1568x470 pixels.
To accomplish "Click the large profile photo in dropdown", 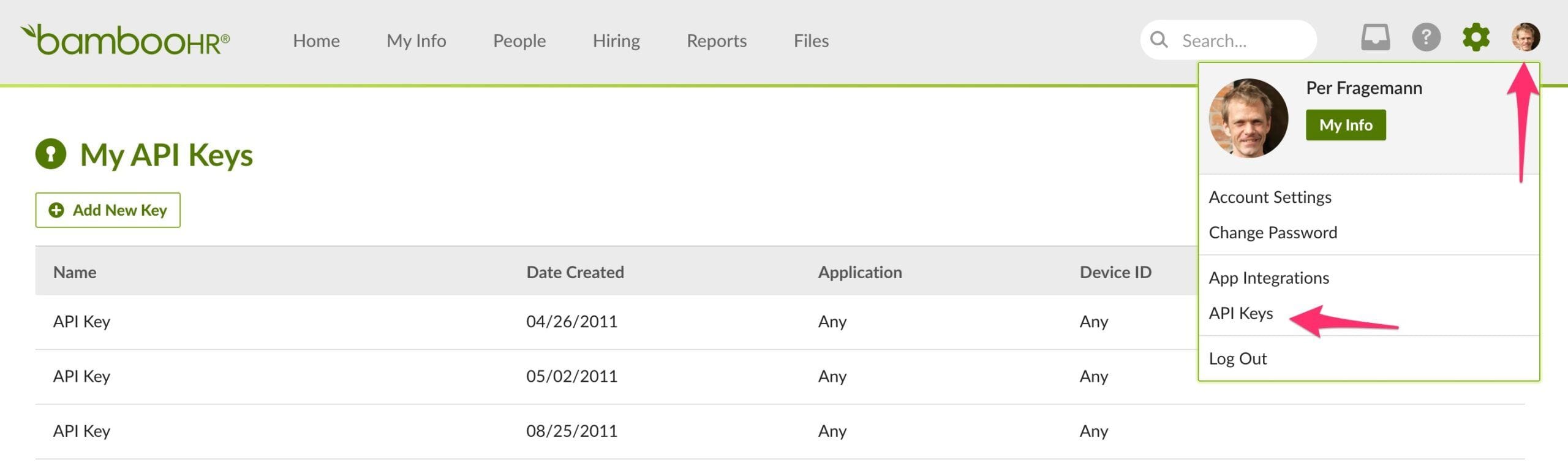I will [x=1248, y=118].
